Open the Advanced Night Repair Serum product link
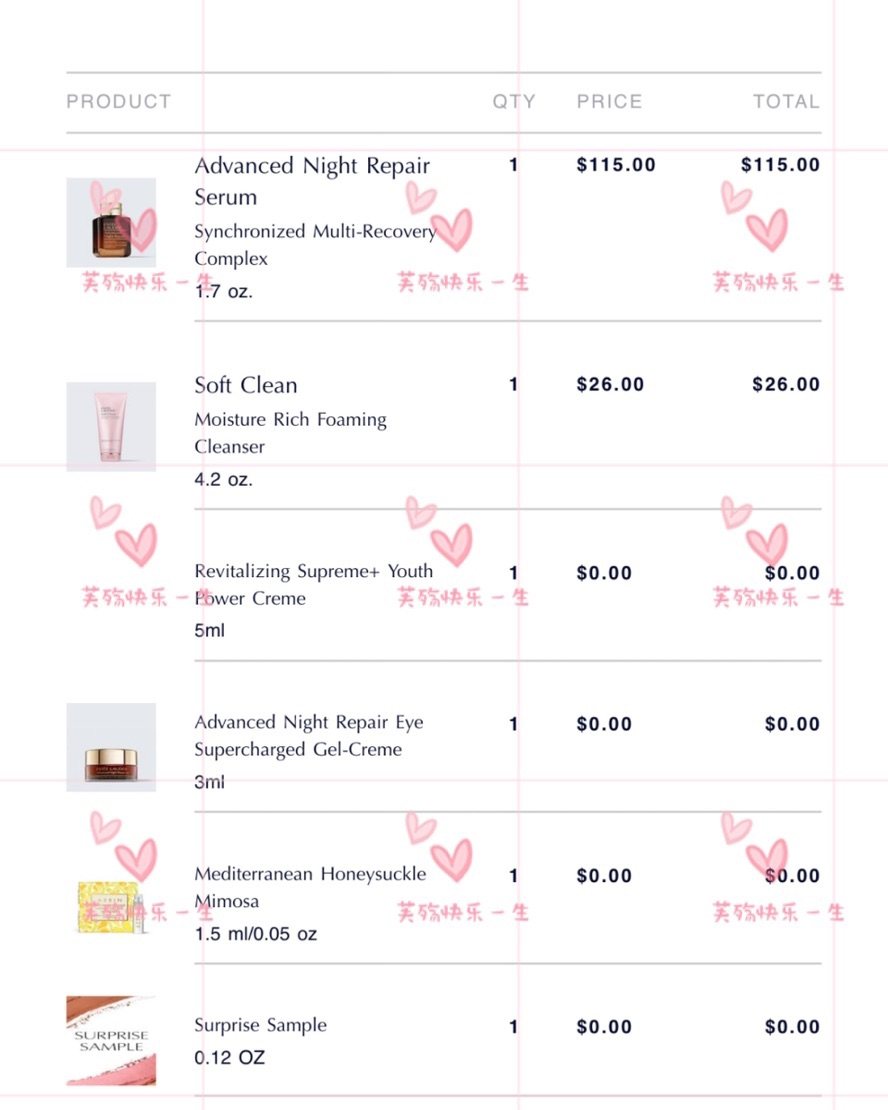Viewport: 888px width, 1110px height. click(x=312, y=181)
